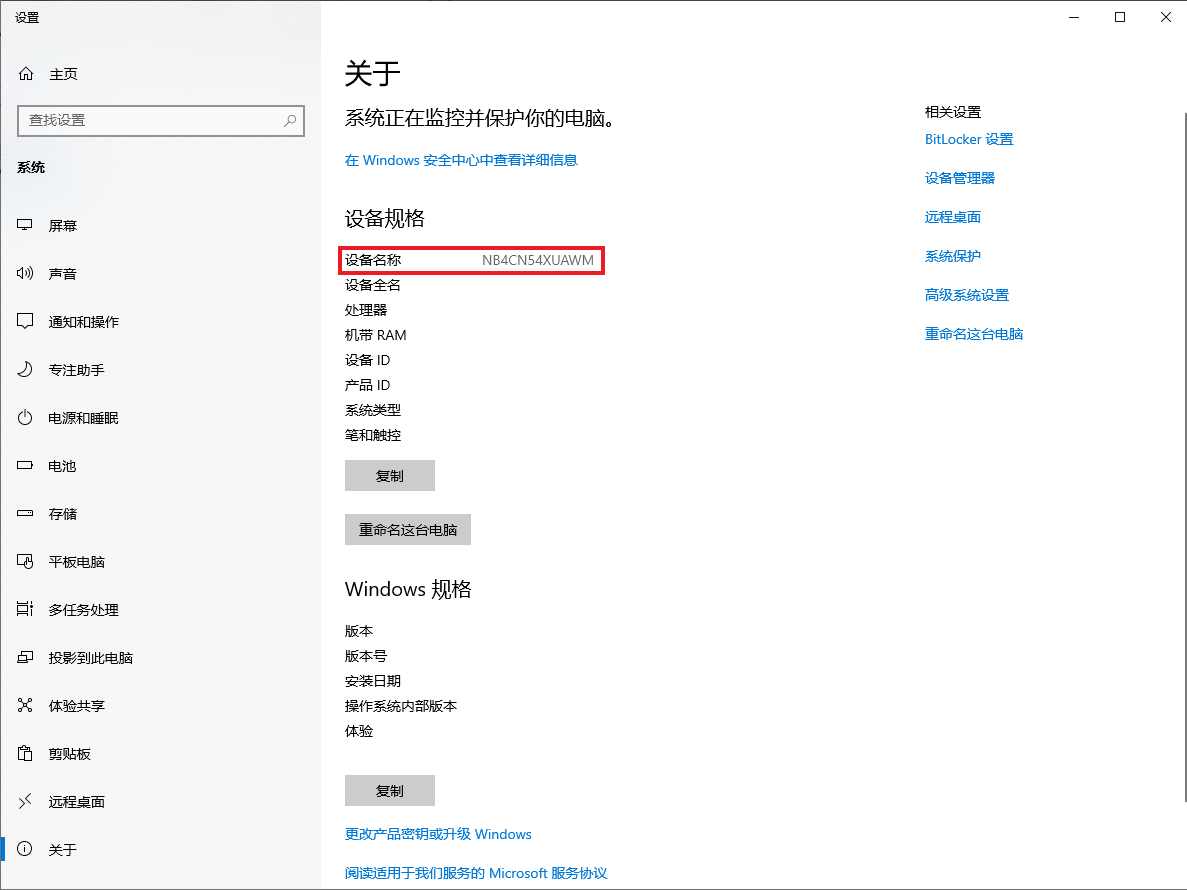Select Clipboard (剪贴板) in sidebar

pos(70,754)
